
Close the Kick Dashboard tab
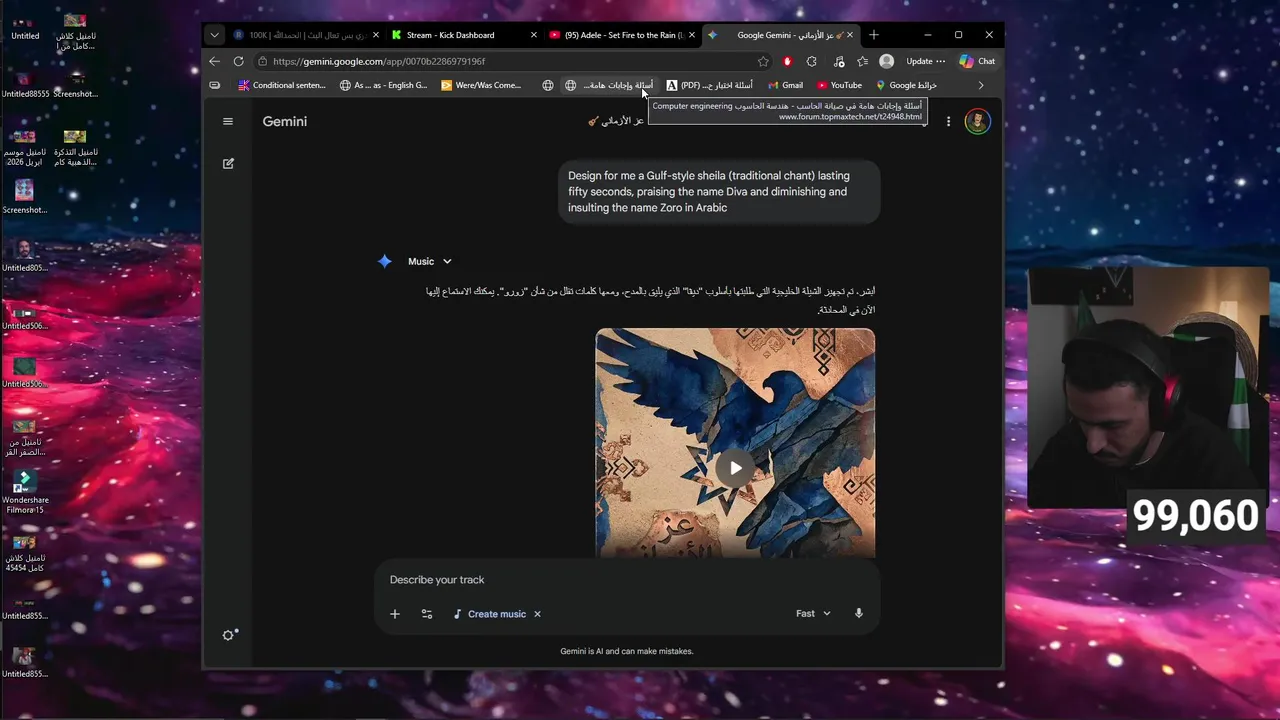(x=533, y=35)
